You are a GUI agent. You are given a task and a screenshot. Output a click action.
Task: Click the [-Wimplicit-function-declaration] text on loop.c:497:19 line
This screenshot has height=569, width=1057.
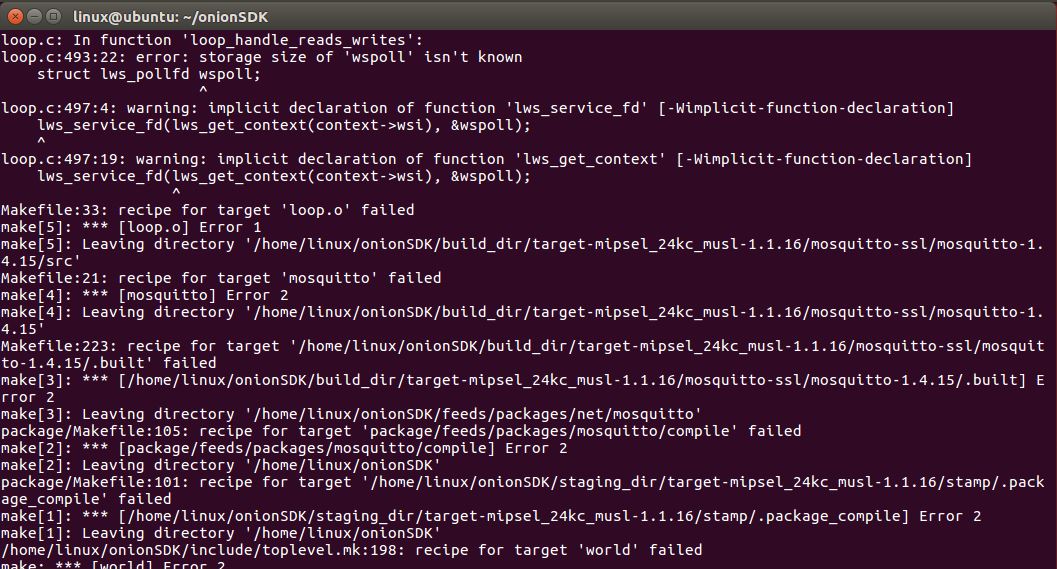coord(824,159)
